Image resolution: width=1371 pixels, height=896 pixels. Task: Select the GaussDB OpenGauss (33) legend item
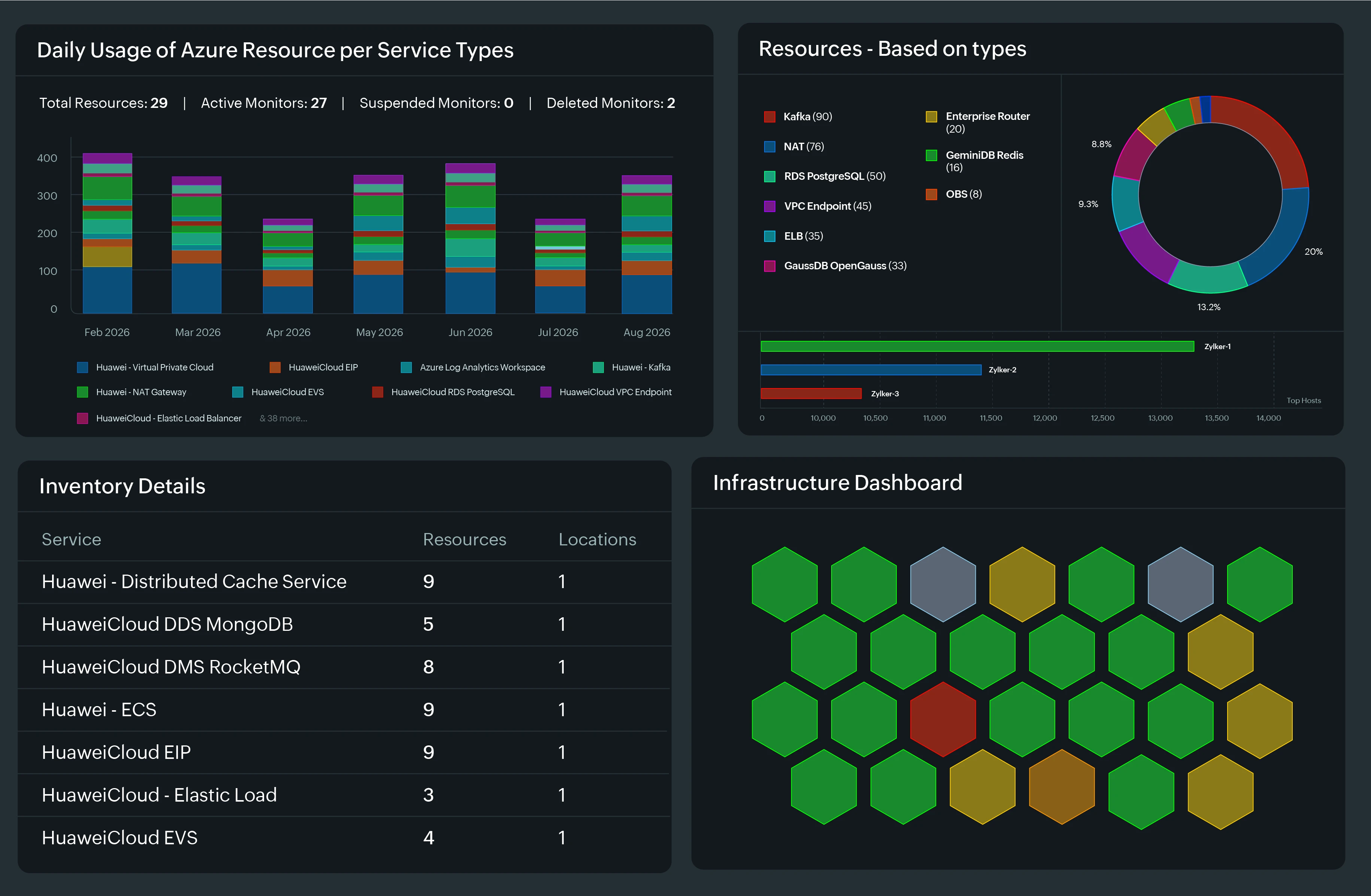[835, 266]
